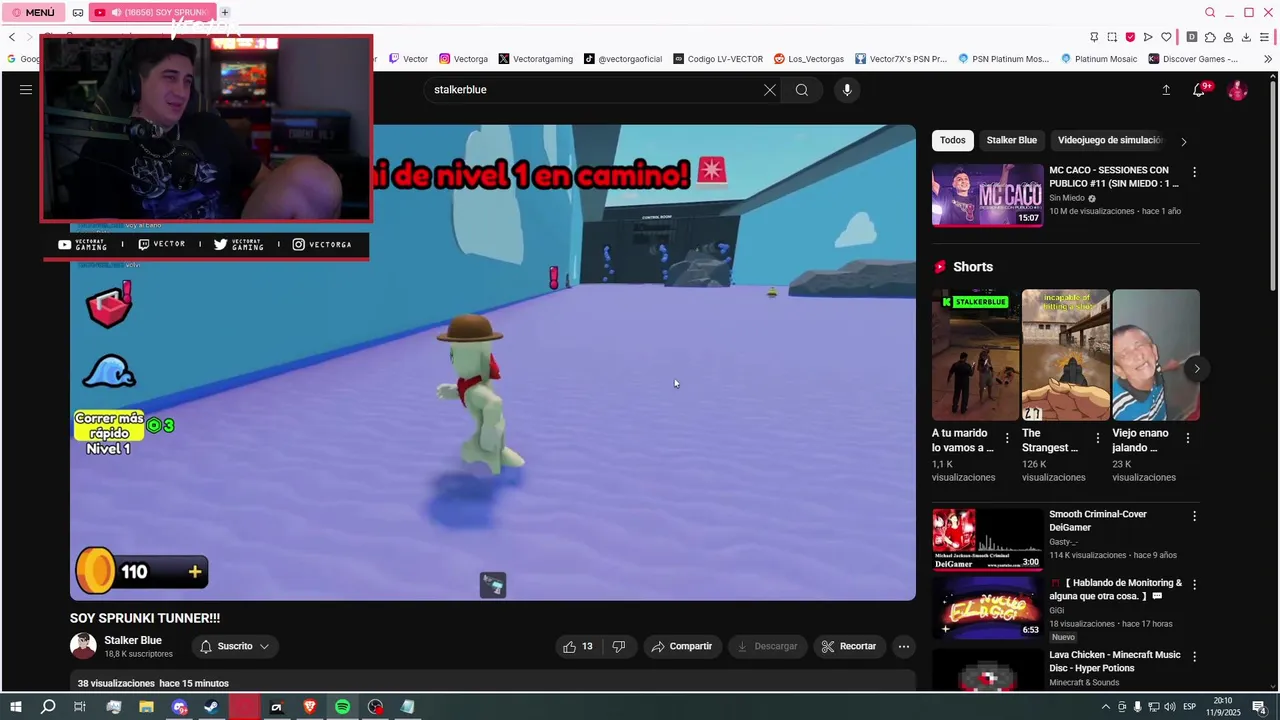Open Los_Vectorgas bookmark
The height and width of the screenshot is (720, 1280).
click(809, 59)
